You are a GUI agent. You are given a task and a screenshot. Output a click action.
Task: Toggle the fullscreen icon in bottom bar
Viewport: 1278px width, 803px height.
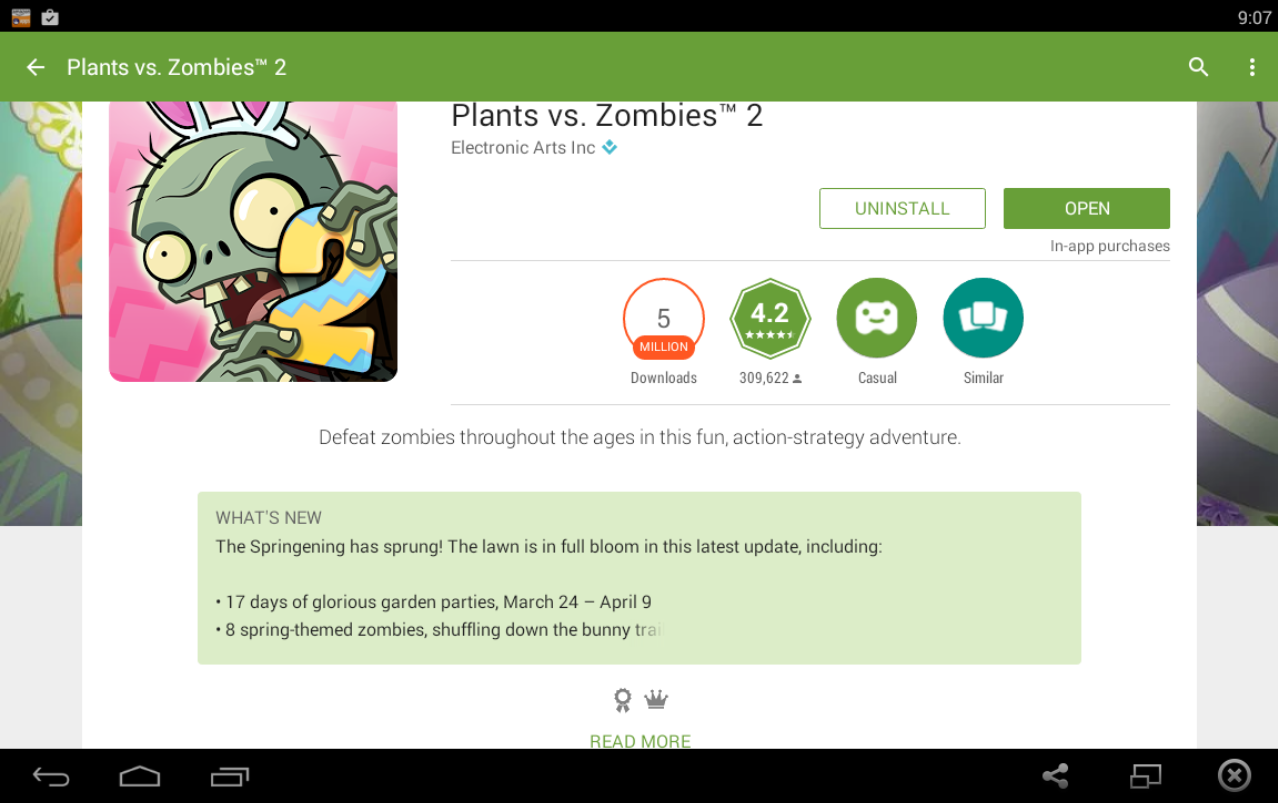pos(1146,776)
